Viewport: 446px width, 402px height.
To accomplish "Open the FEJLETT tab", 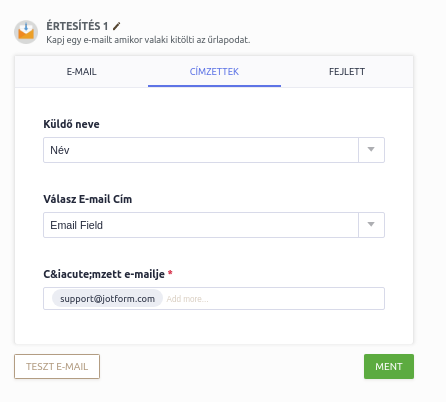I will 347,72.
